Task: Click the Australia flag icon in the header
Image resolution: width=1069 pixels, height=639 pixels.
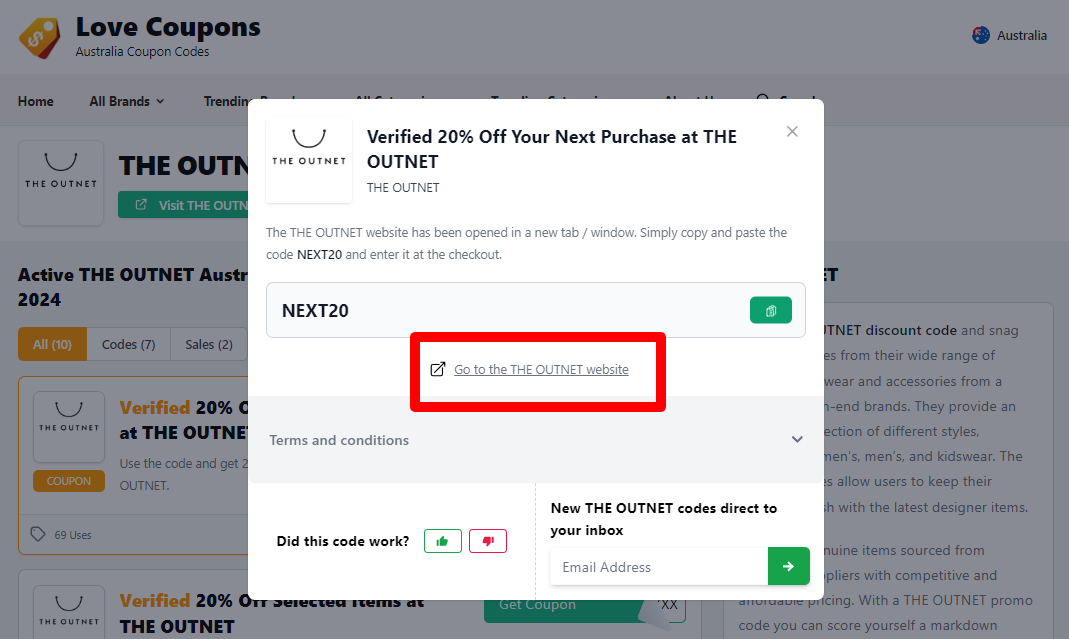Action: (979, 34)
